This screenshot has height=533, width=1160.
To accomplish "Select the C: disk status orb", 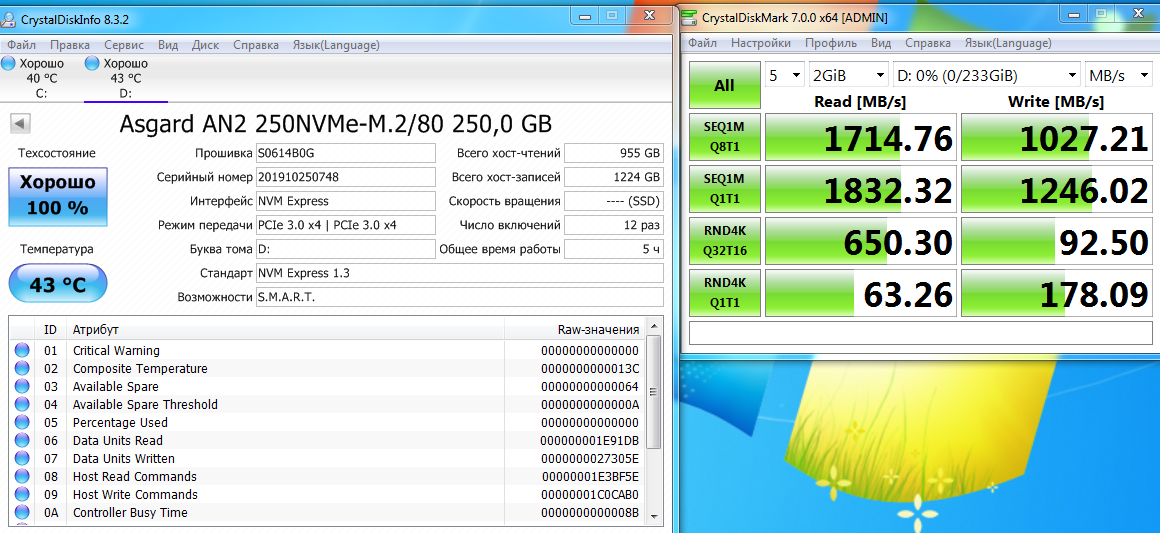I will (x=8, y=64).
